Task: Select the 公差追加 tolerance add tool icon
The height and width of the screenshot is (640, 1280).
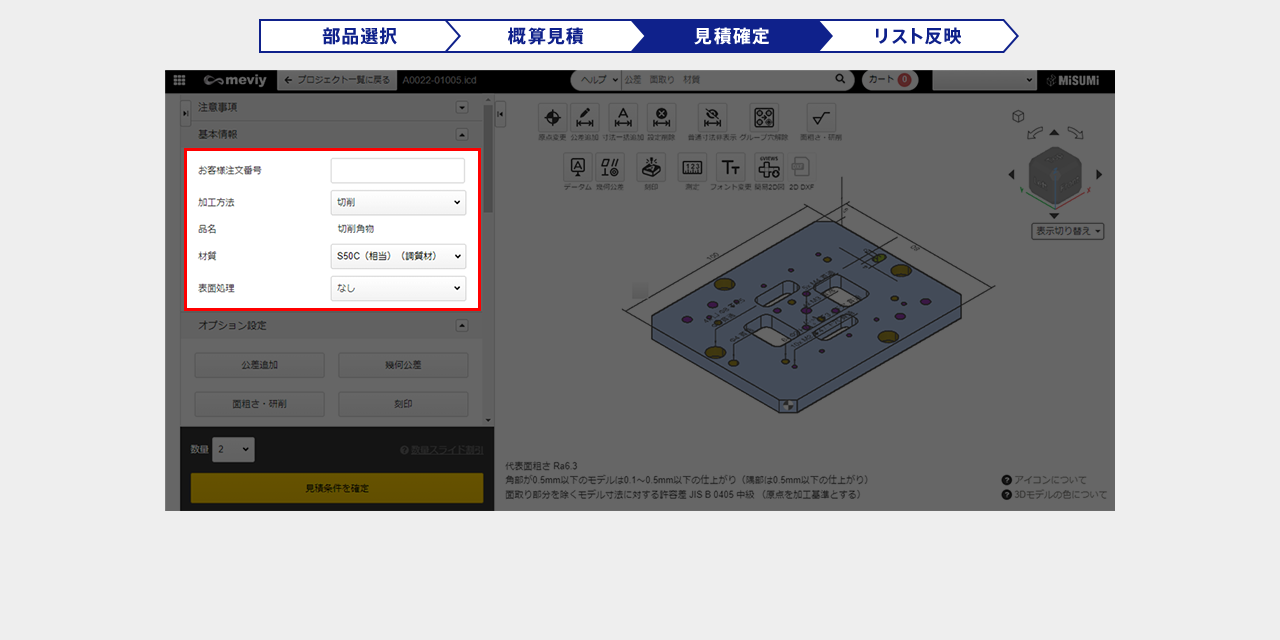Action: pyautogui.click(x=585, y=117)
